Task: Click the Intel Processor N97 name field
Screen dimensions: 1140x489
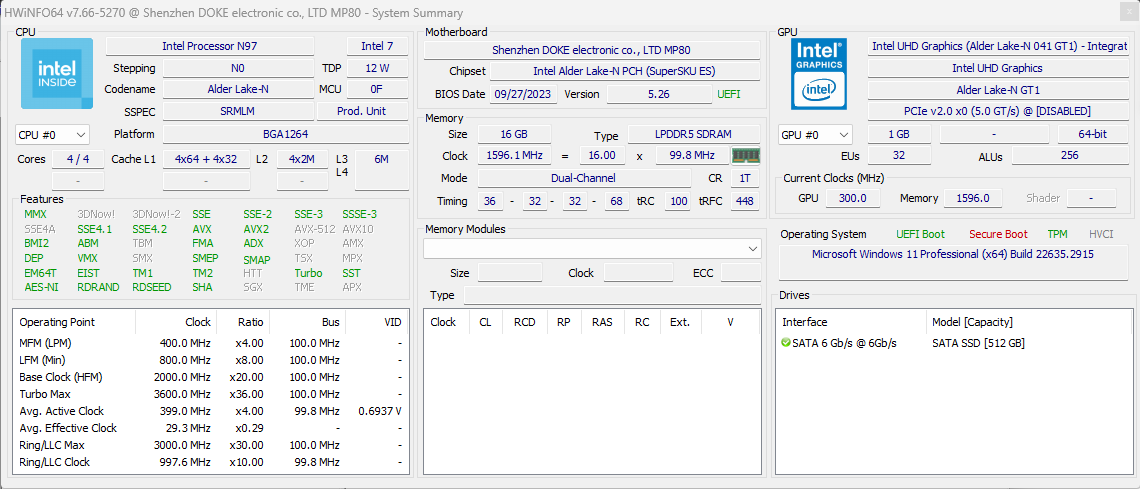Action: pos(210,47)
